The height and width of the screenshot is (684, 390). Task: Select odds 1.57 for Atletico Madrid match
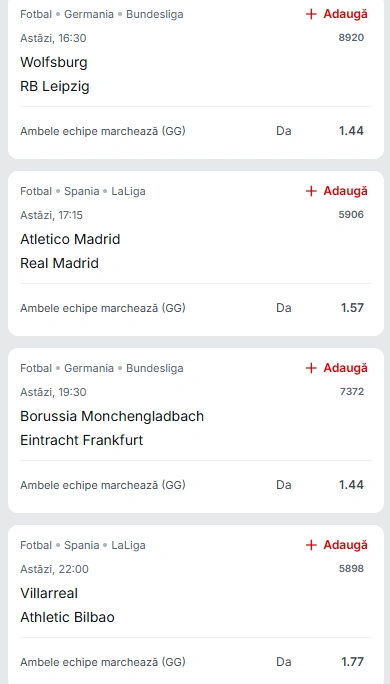click(352, 308)
